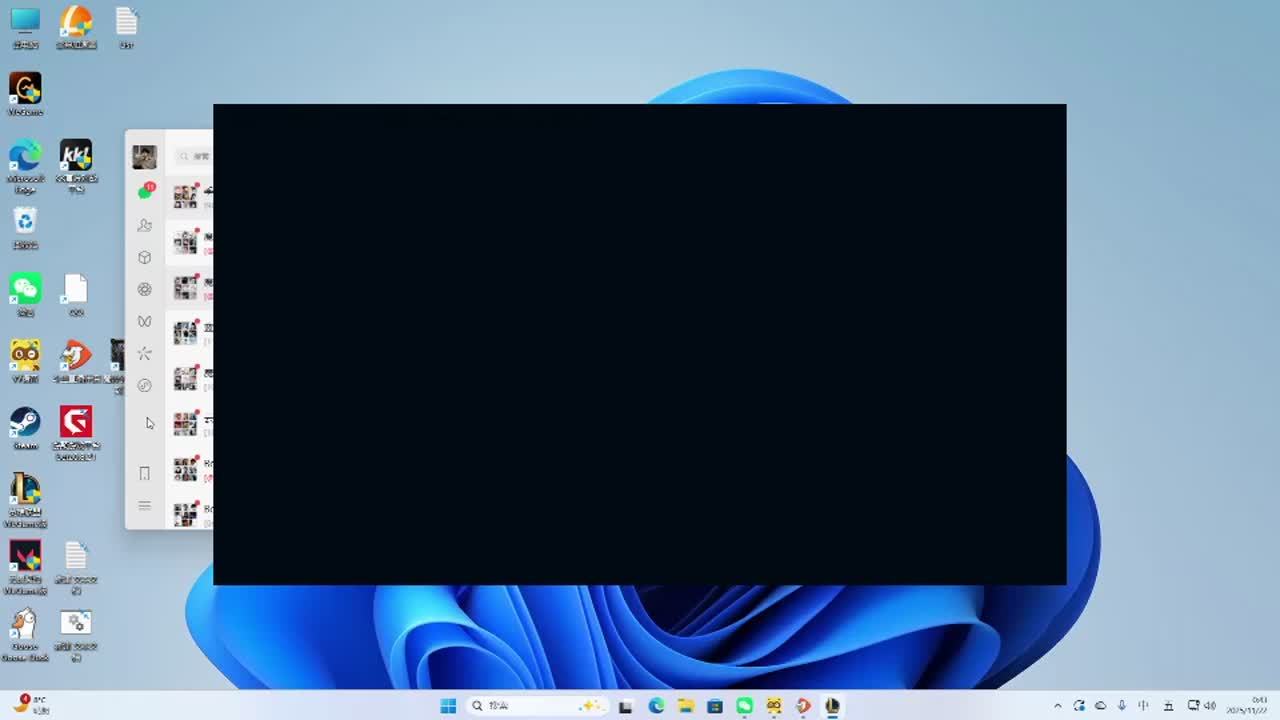Open WeChat chats with unread badge
The height and width of the screenshot is (720, 1280).
(x=145, y=192)
